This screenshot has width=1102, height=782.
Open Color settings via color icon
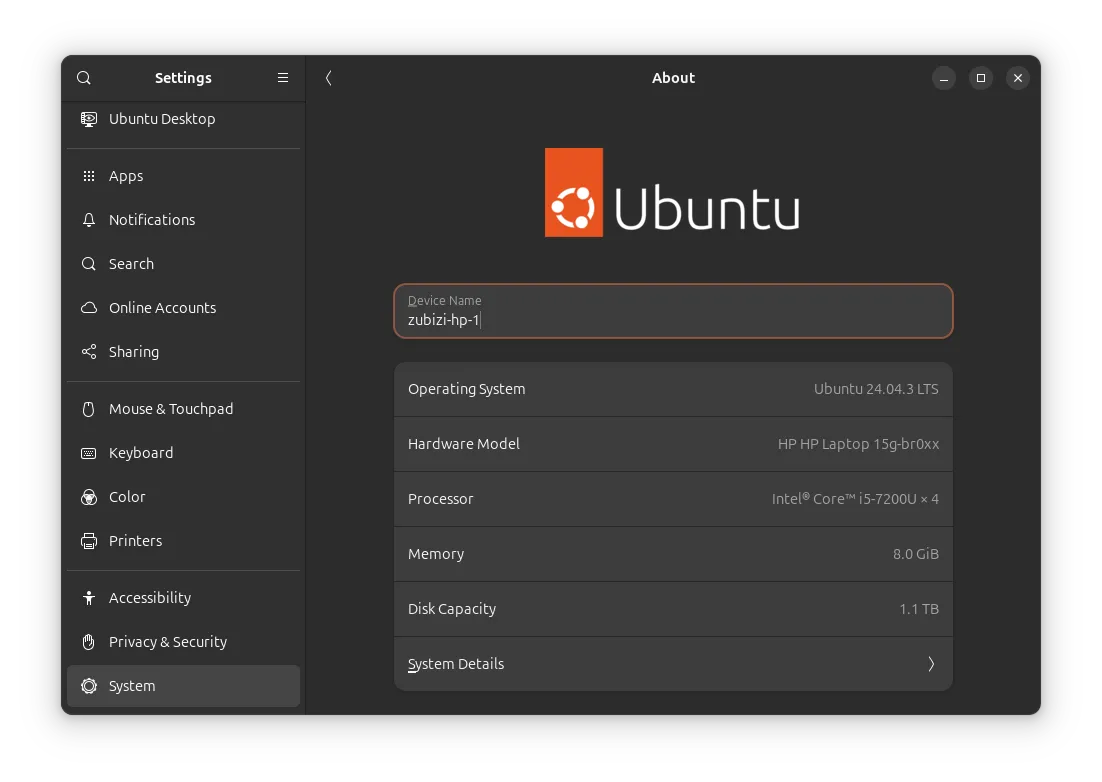point(89,496)
